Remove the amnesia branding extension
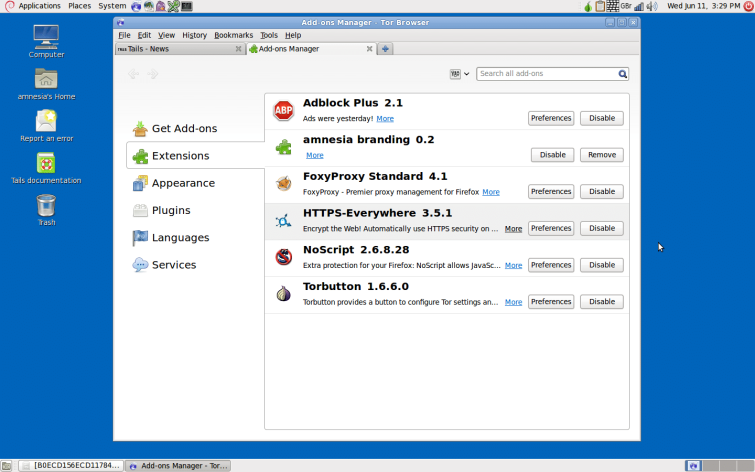 pyautogui.click(x=602, y=155)
